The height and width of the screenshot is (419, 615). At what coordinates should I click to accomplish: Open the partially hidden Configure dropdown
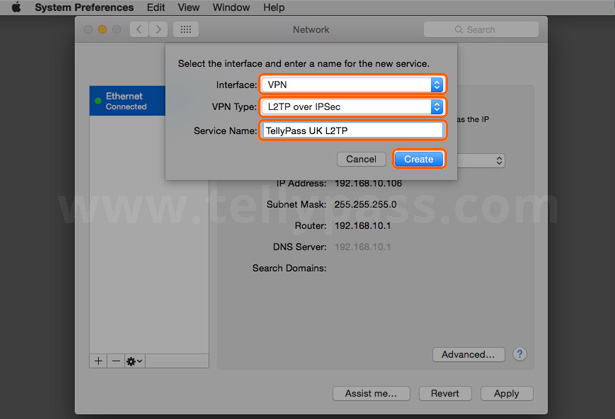coord(481,160)
